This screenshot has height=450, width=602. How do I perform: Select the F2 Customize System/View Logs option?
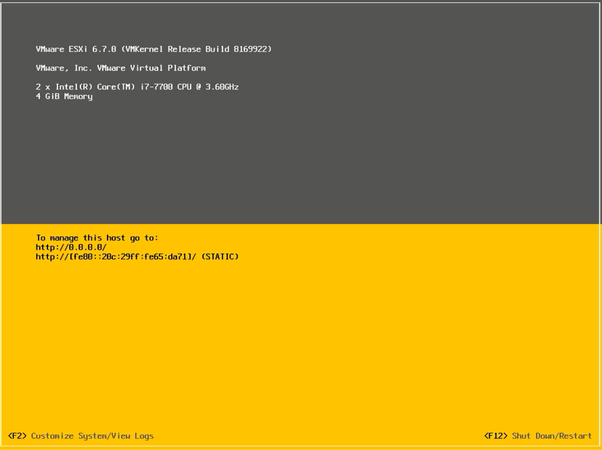[81, 436]
